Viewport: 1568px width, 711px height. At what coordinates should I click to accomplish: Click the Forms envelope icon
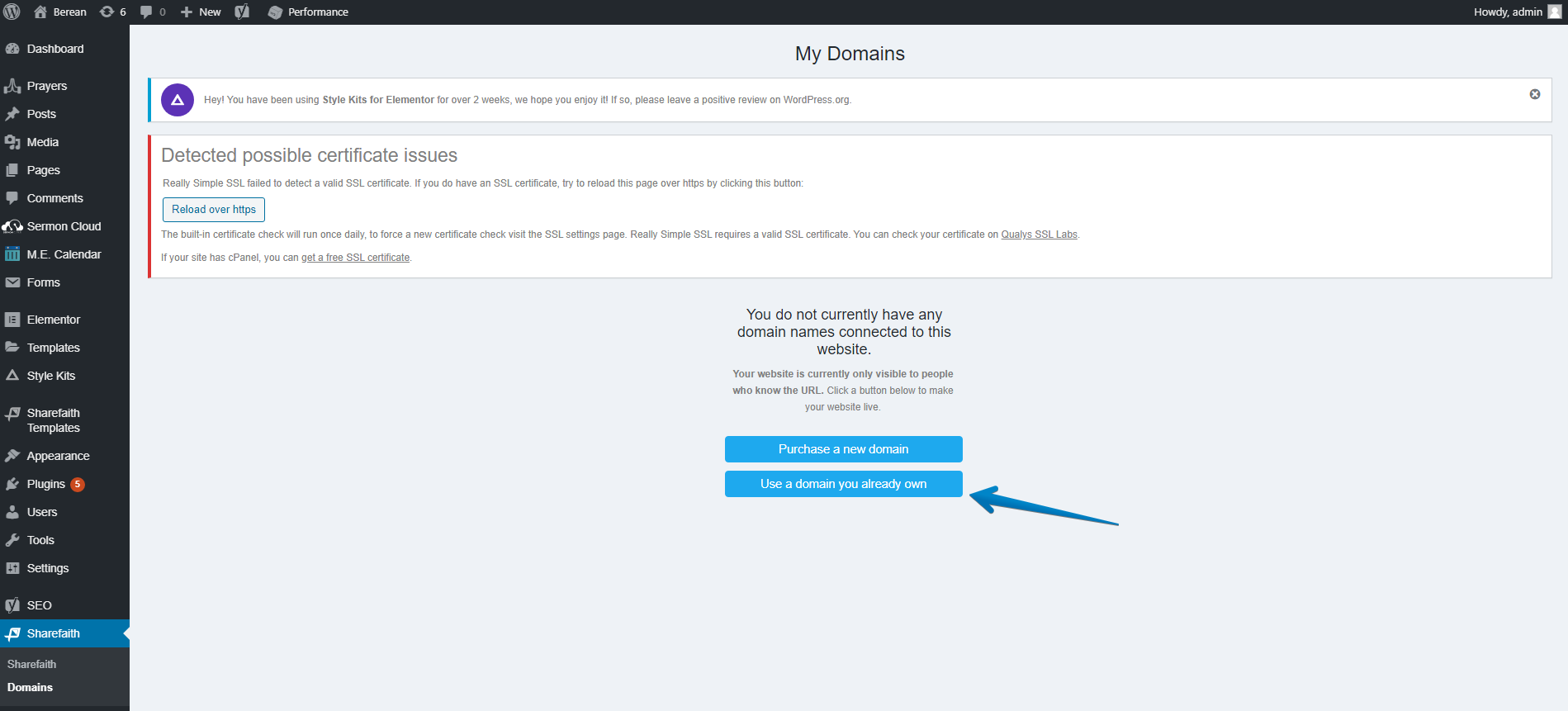[12, 282]
